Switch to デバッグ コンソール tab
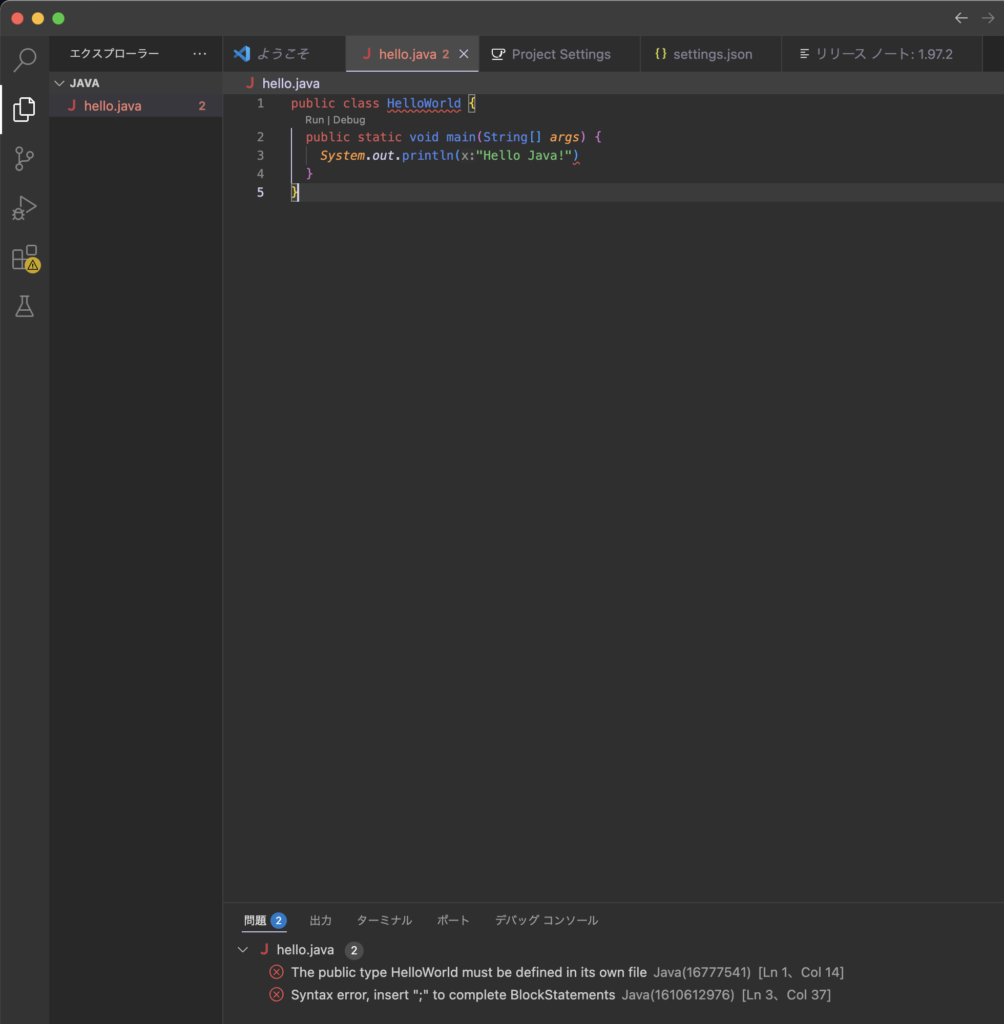The height and width of the screenshot is (1024, 1004). [546, 920]
